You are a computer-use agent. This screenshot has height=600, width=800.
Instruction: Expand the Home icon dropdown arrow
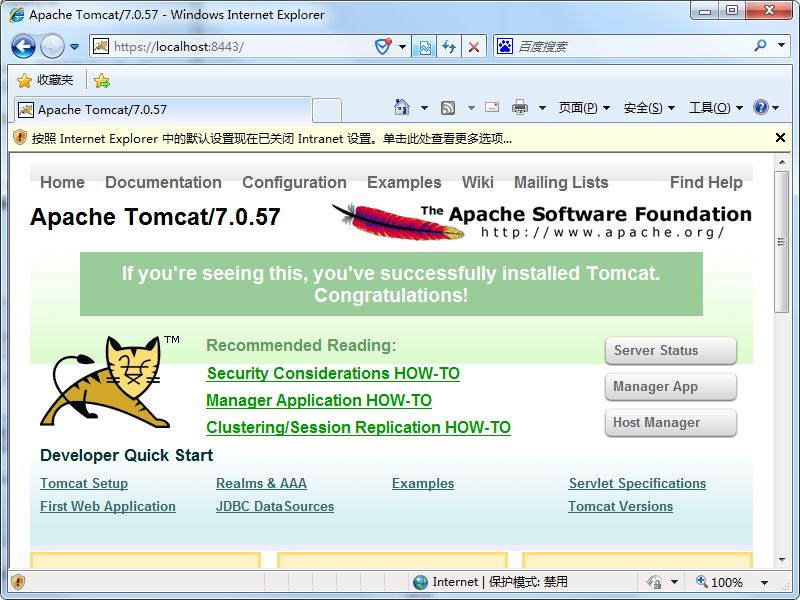point(424,108)
